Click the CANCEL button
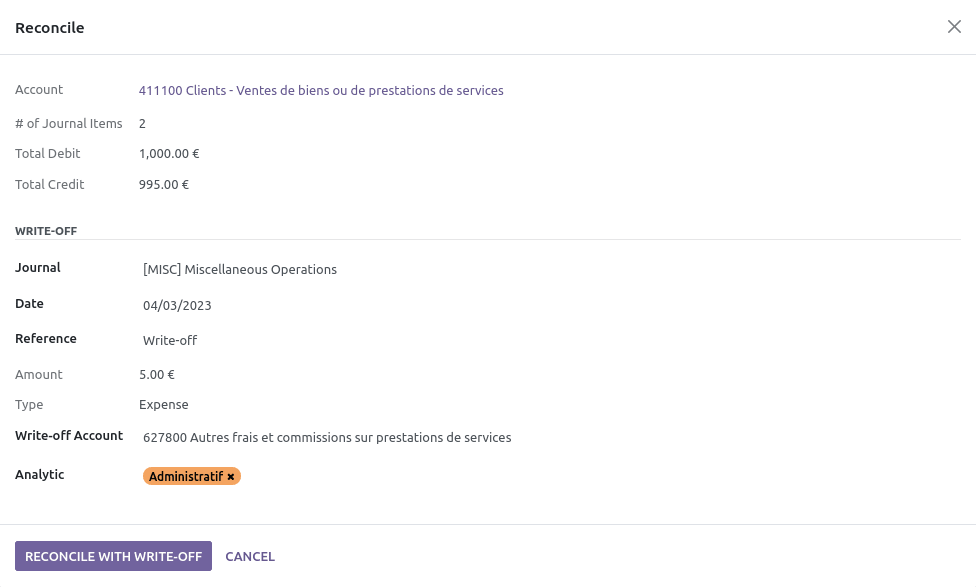The height and width of the screenshot is (587, 976). pos(250,556)
